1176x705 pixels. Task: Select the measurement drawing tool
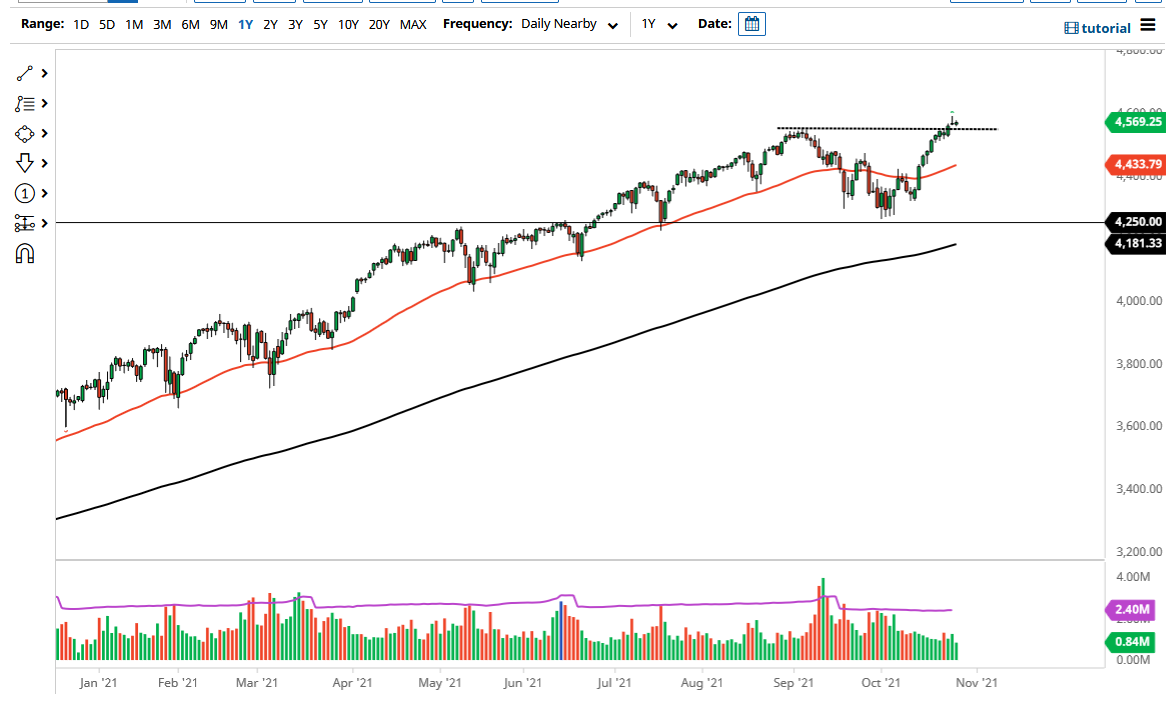click(24, 223)
